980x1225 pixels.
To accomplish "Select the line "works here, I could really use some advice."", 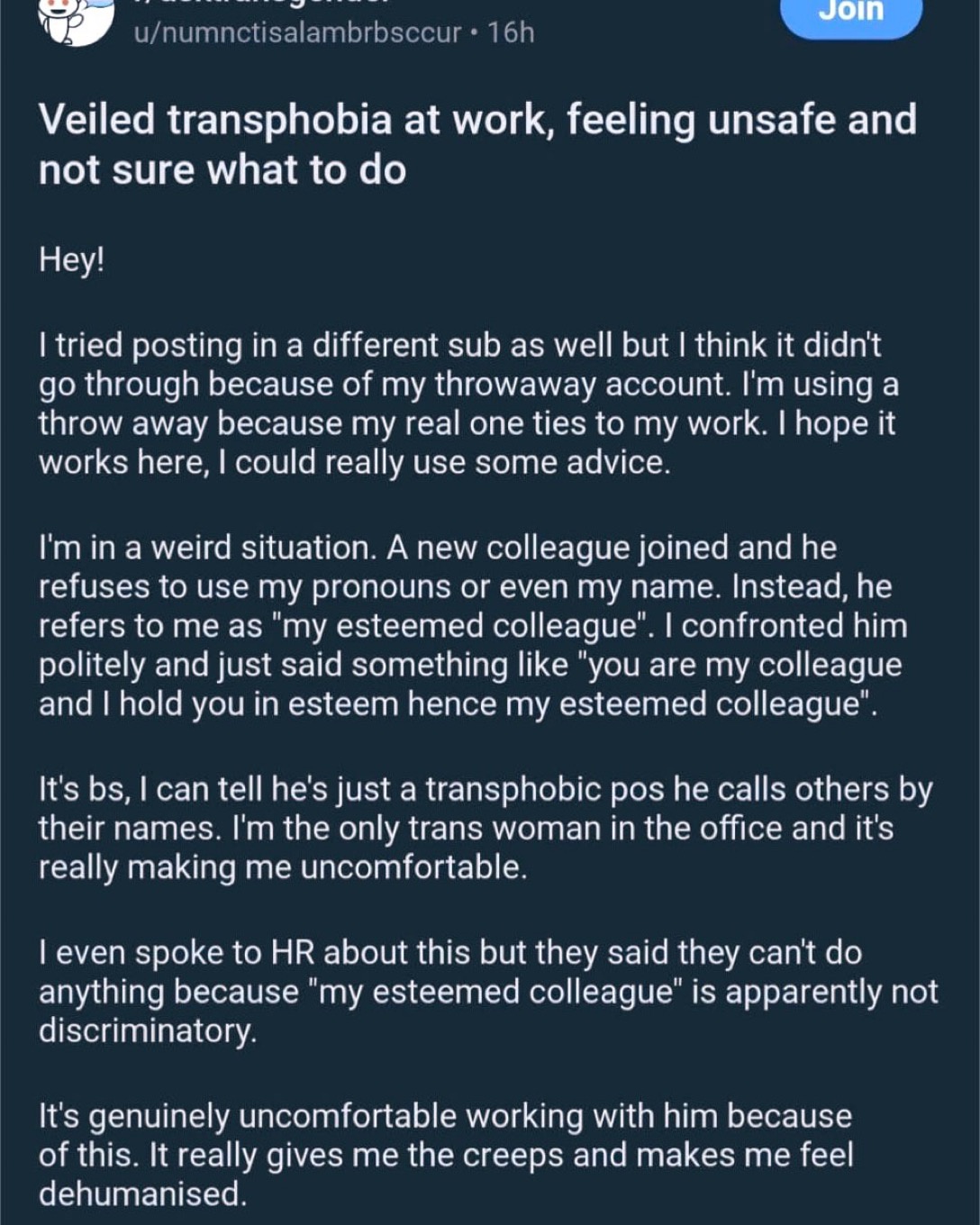I will (x=354, y=462).
